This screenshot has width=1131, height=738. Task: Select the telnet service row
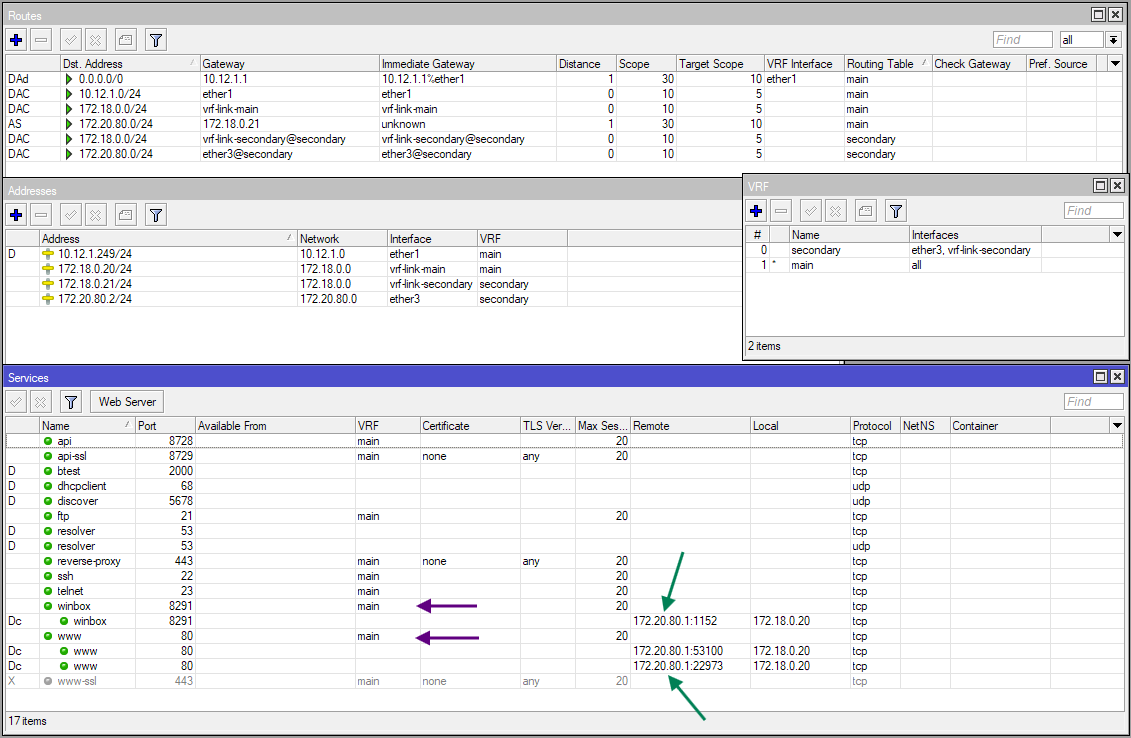click(564, 591)
